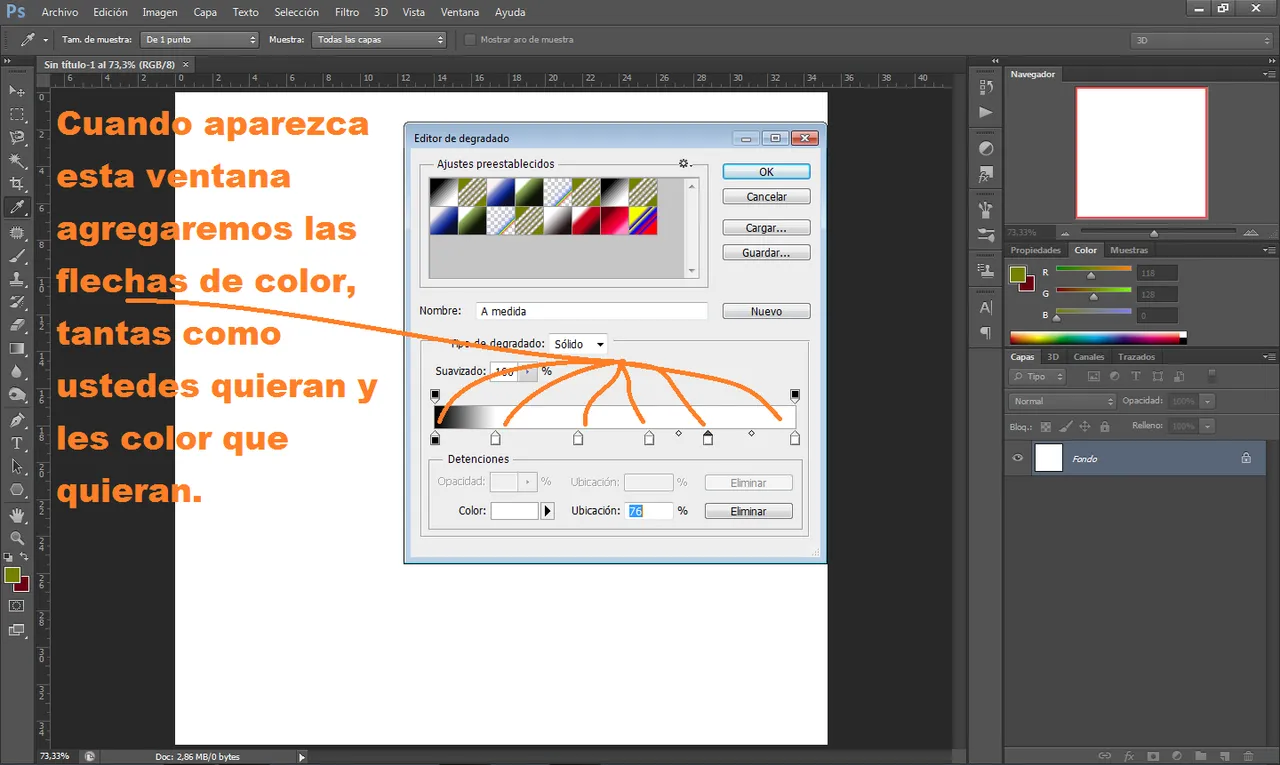The height and width of the screenshot is (765, 1280).
Task: Open the Paragraph panel icon
Action: point(986,332)
